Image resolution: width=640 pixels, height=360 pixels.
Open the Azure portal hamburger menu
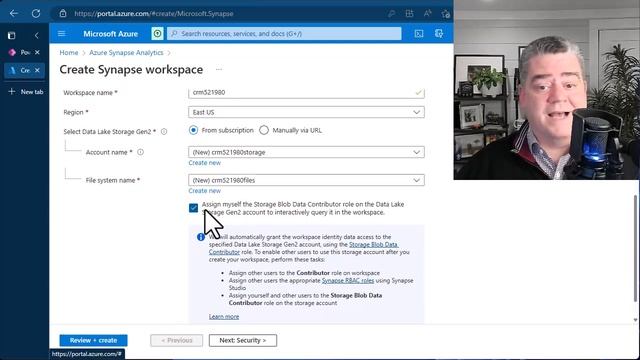click(x=62, y=33)
